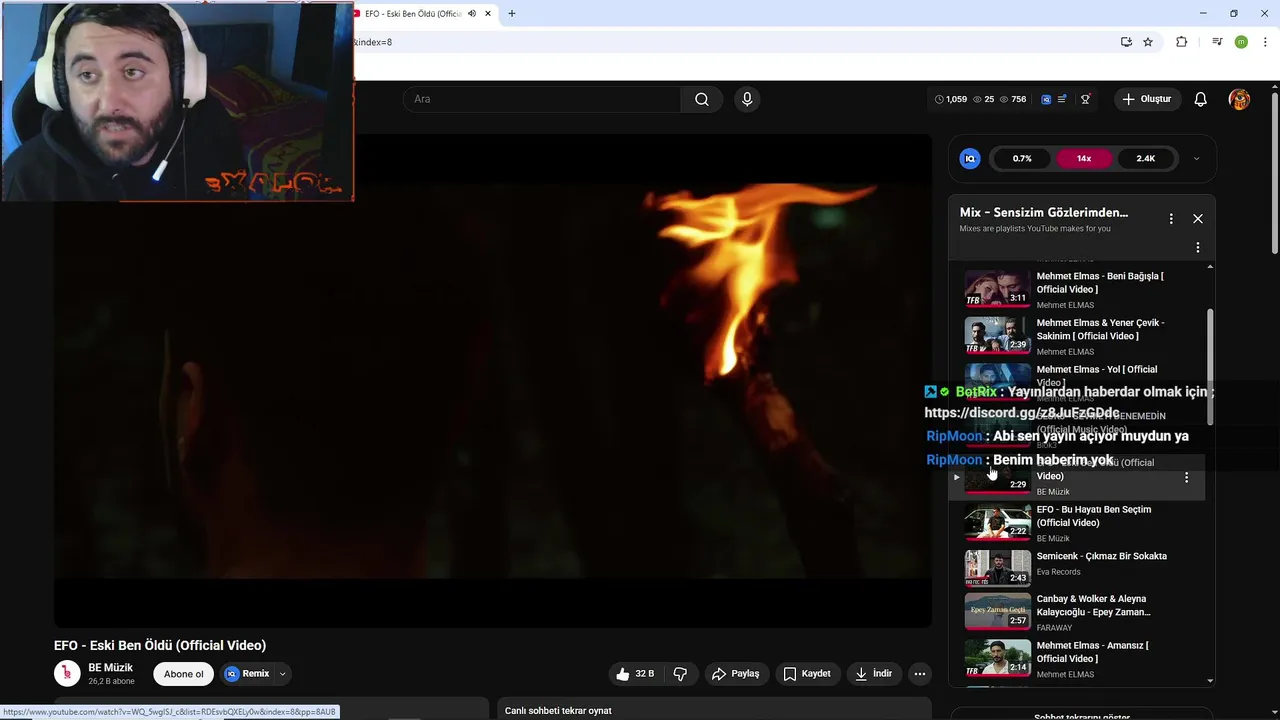
Task: Like the video with 32 B thumbs up
Action: pos(635,674)
